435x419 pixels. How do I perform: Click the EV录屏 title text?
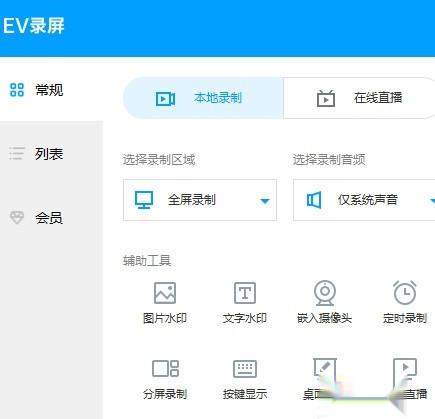34,26
